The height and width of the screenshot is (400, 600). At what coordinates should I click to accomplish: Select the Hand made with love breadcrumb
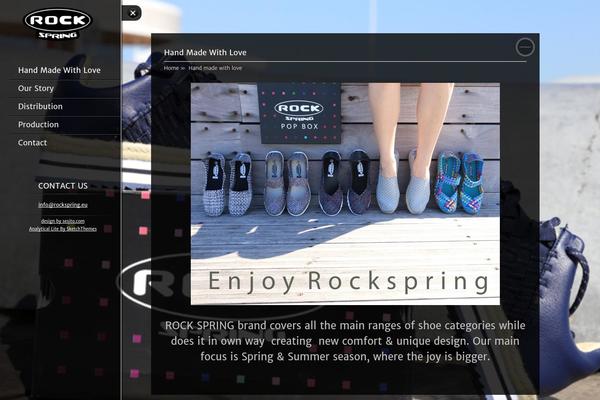(x=215, y=68)
